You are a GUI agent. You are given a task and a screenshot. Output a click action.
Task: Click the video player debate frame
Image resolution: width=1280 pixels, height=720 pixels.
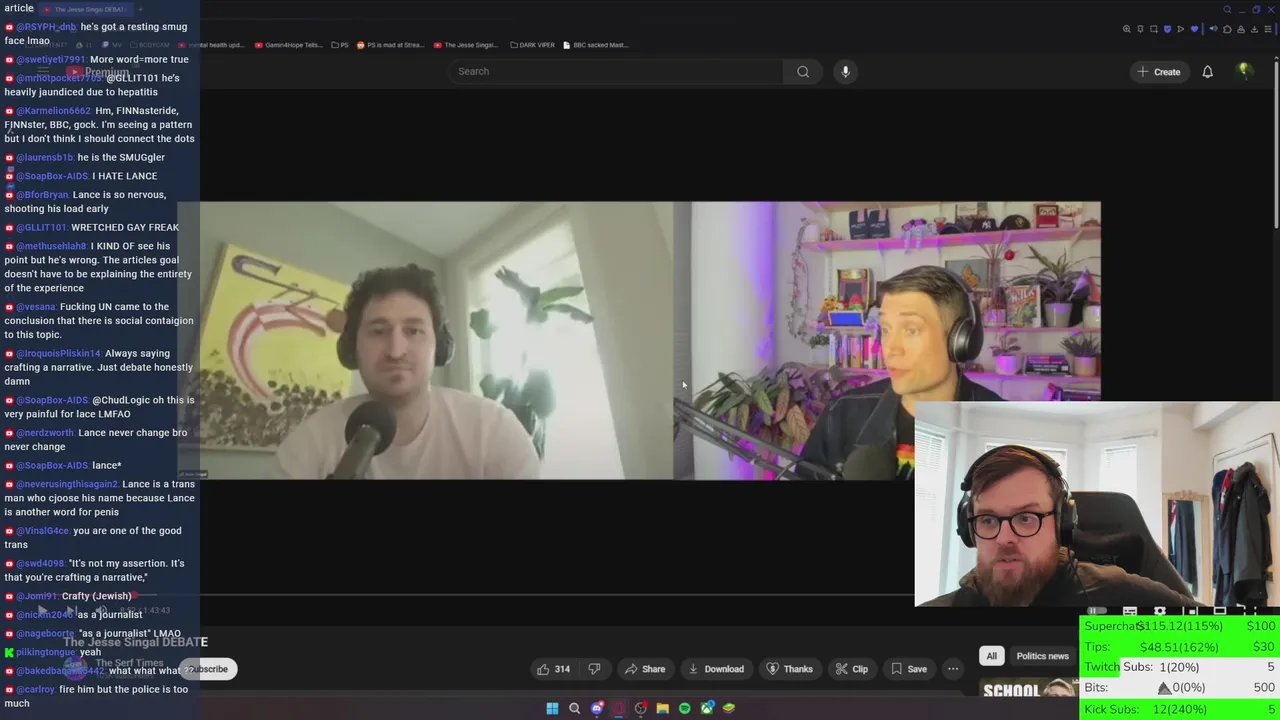click(640, 340)
